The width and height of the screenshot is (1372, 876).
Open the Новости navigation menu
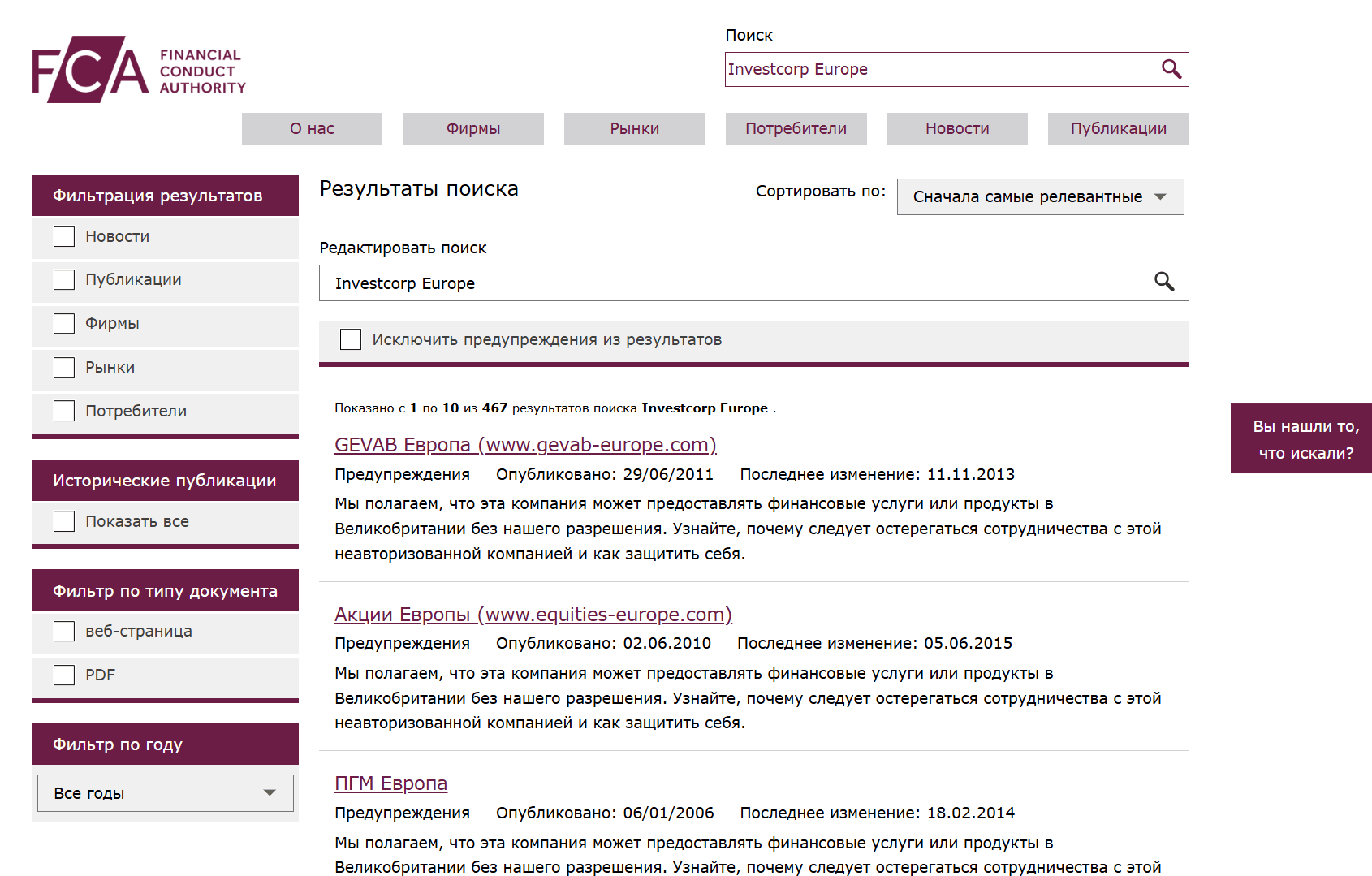coord(956,128)
